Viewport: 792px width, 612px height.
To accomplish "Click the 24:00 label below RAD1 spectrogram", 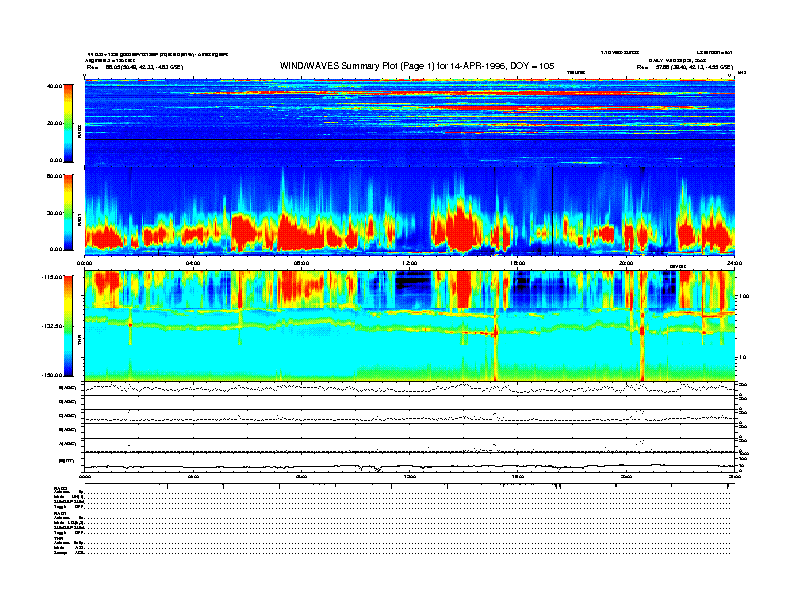I will (x=734, y=263).
